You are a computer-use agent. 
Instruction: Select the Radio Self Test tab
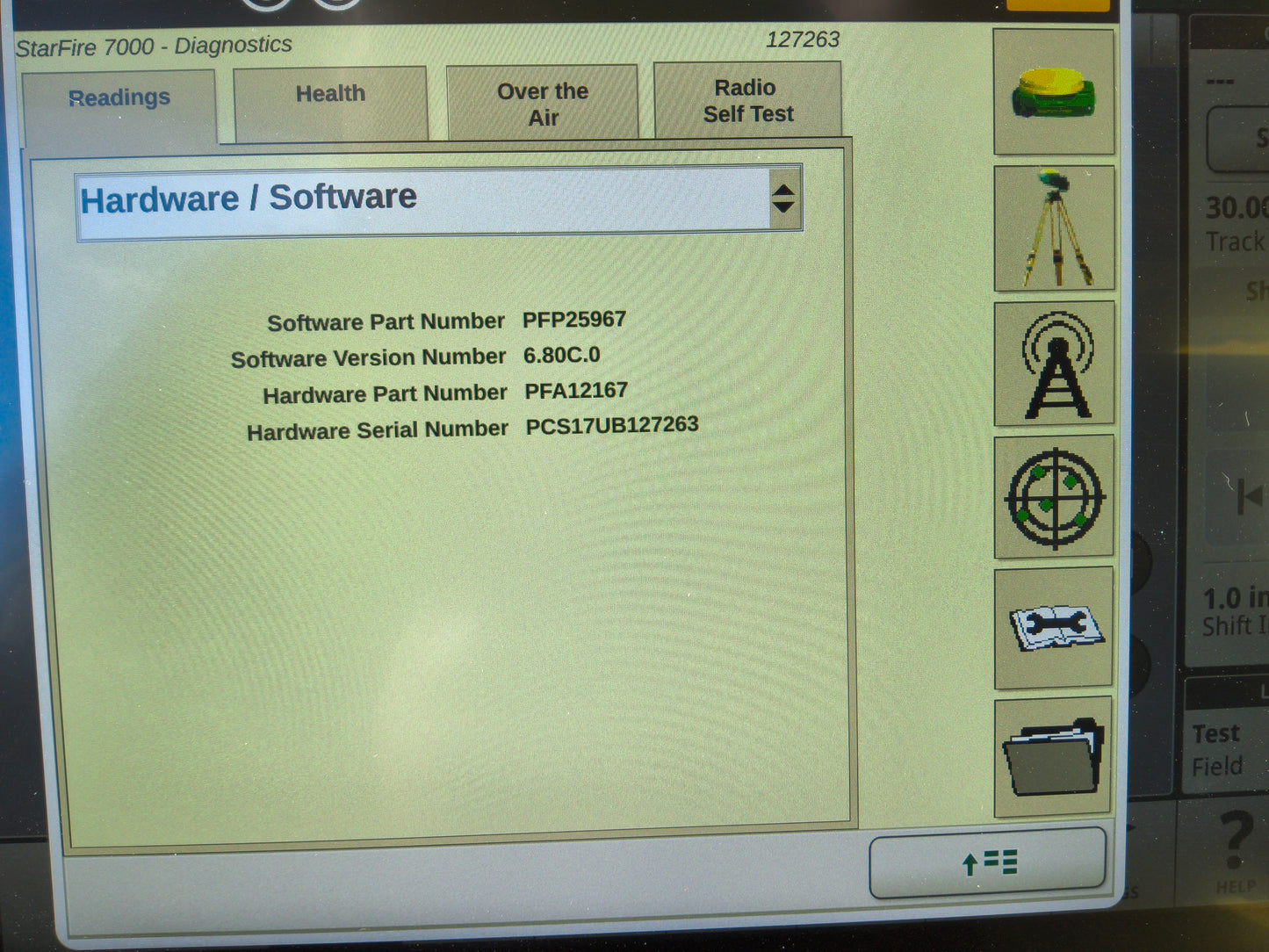pos(747,100)
